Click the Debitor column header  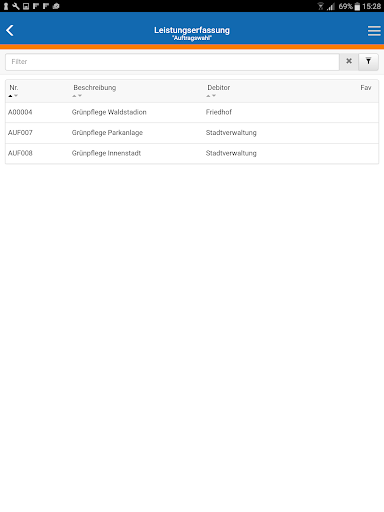point(219,88)
